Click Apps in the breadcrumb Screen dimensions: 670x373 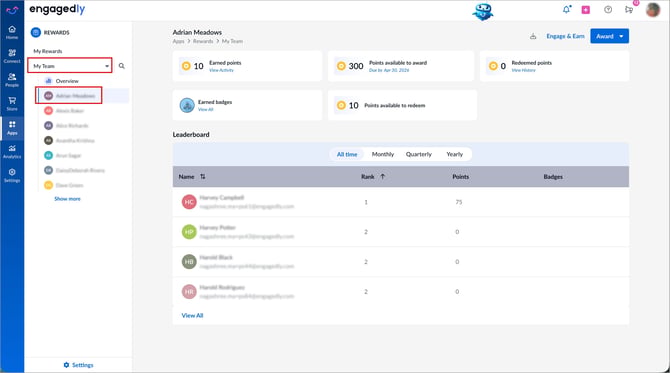178,41
